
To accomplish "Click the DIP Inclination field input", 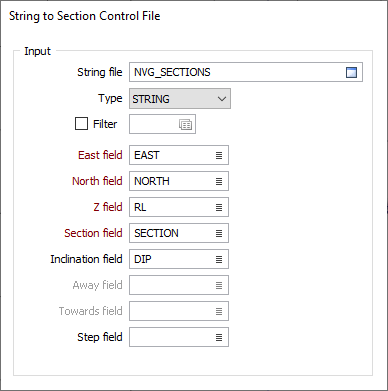I will click(x=179, y=259).
